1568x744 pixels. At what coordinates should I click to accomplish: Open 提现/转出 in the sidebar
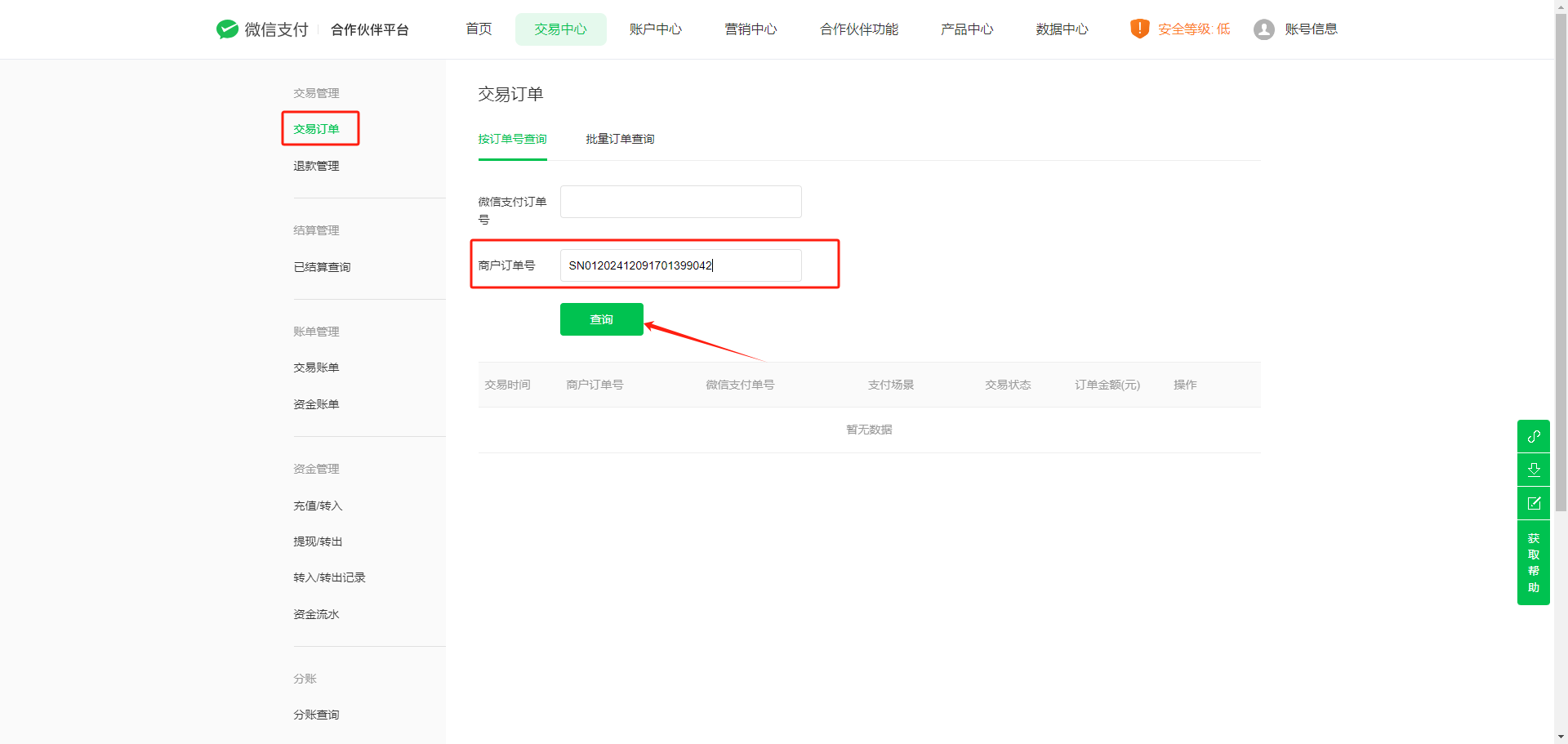[x=318, y=541]
